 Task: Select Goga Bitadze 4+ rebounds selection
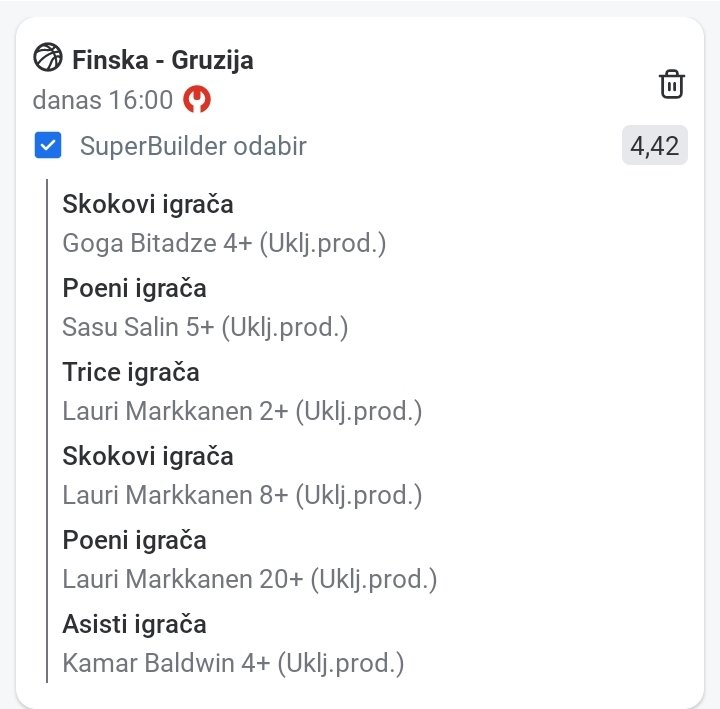224,243
